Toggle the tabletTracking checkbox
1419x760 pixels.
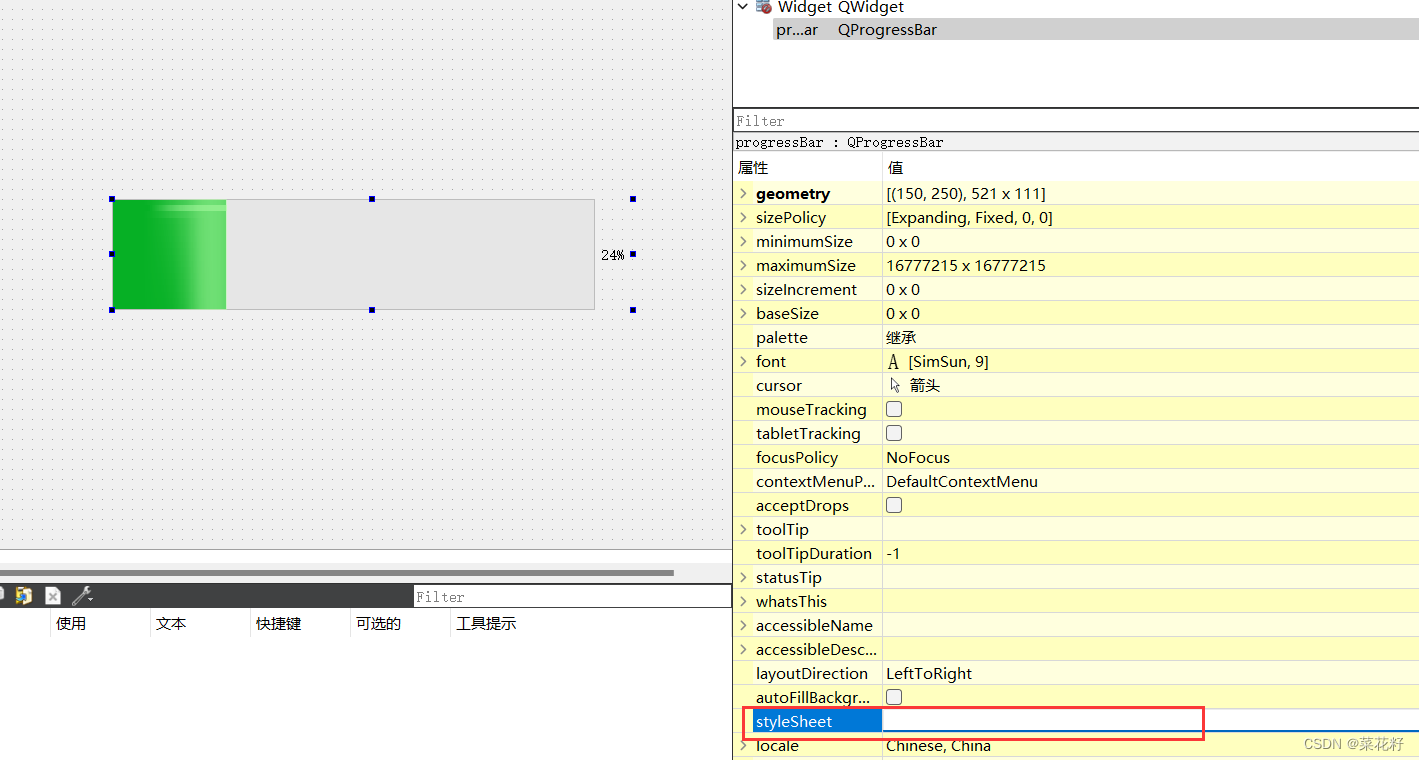click(x=894, y=433)
